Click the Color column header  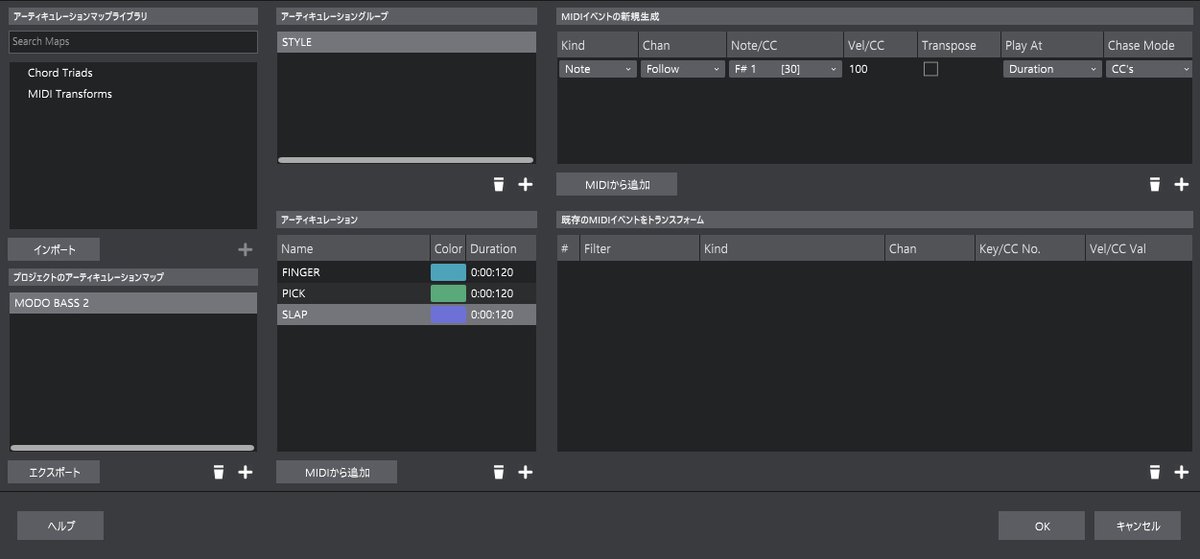448,248
